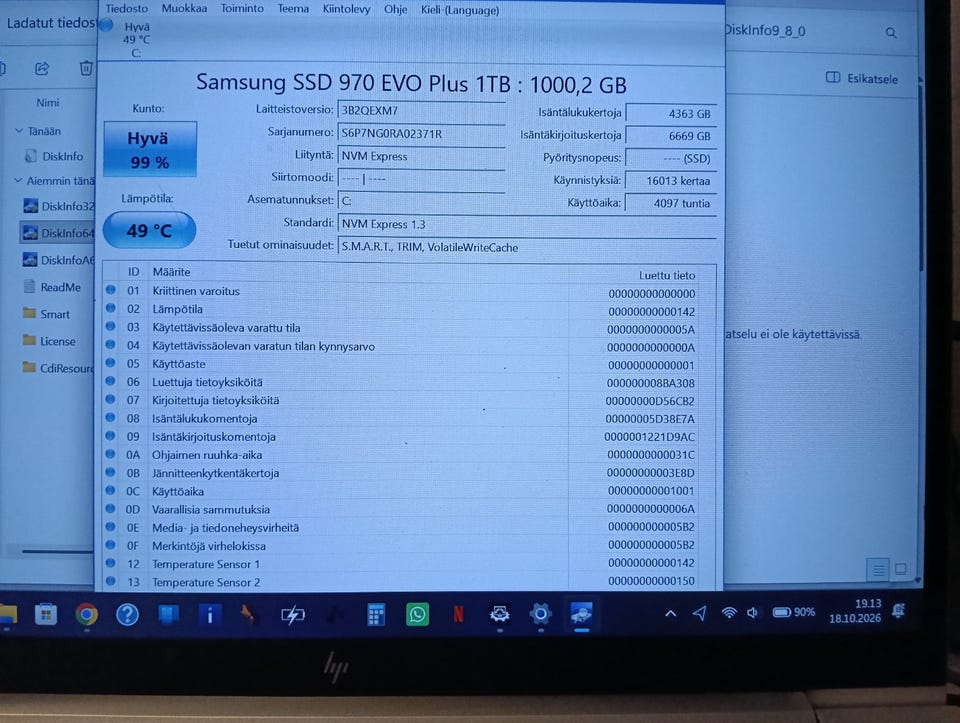This screenshot has width=960, height=723.
Task: Open WhatsApp from the taskbar
Action: pyautogui.click(x=417, y=614)
